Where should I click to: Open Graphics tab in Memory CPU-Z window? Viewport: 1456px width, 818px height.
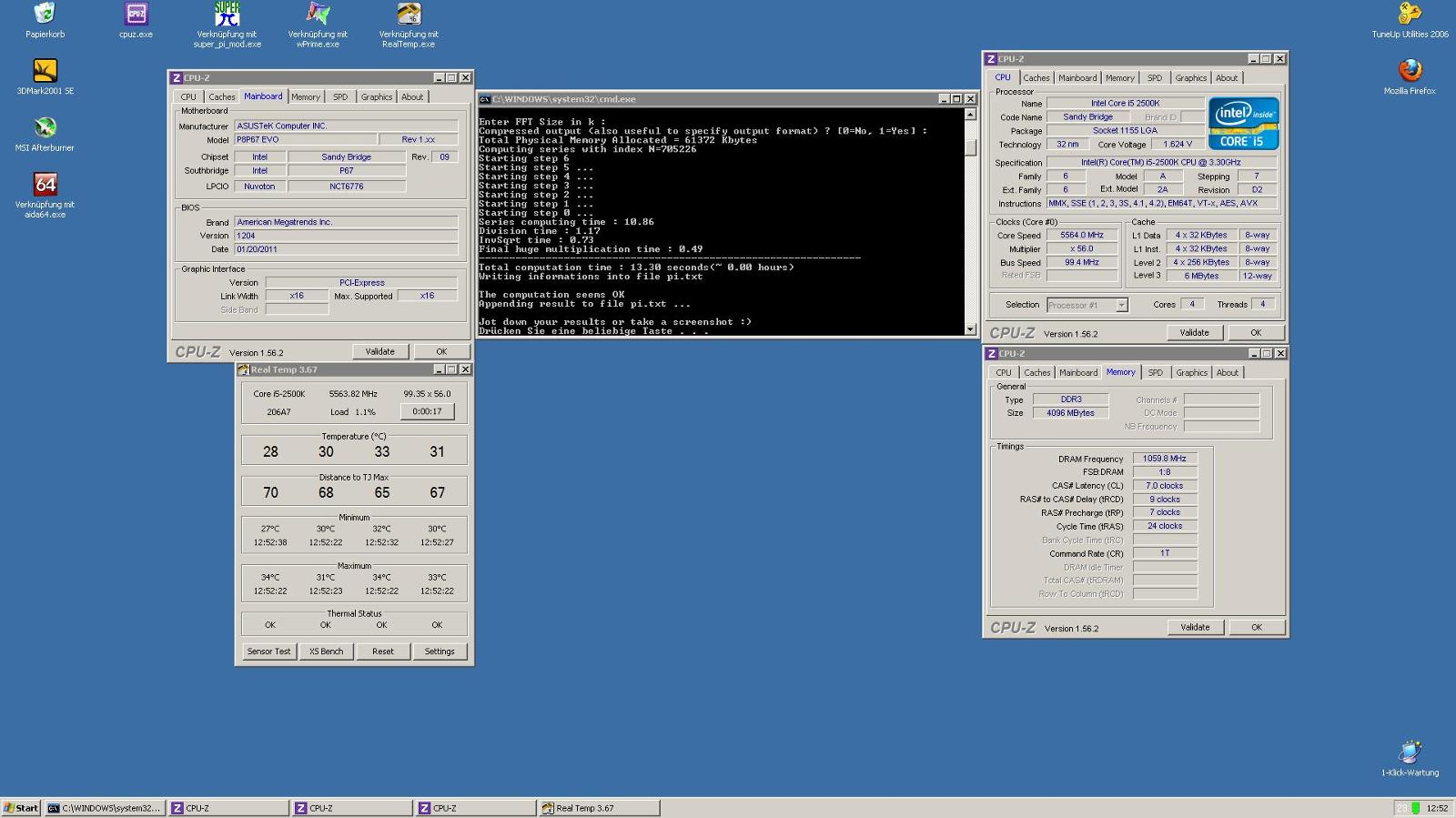(x=1191, y=372)
